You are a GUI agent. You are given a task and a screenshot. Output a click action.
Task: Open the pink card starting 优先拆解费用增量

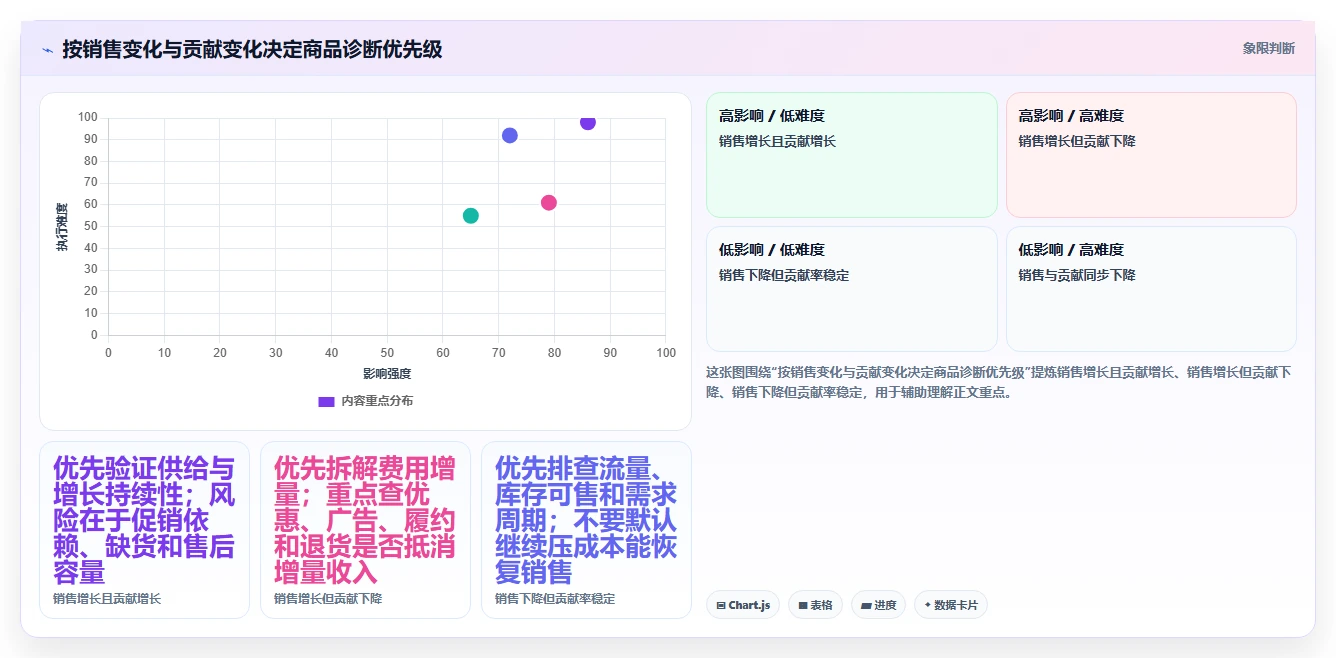coord(365,530)
